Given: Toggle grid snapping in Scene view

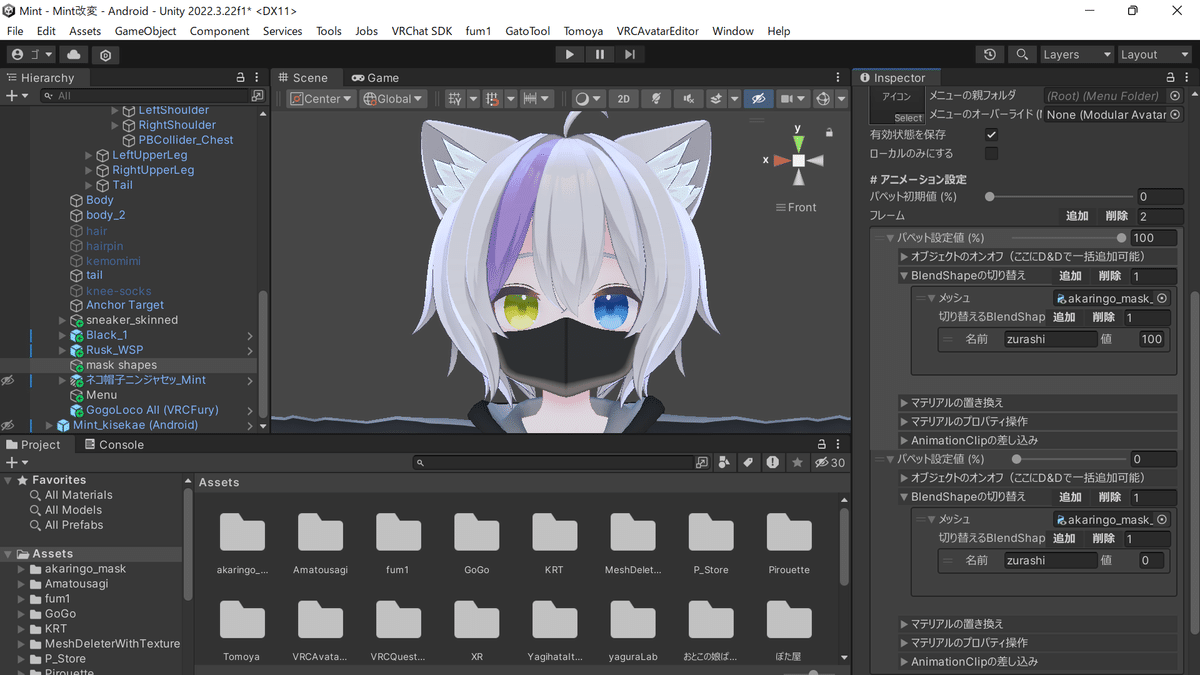Looking at the screenshot, I should tap(493, 99).
